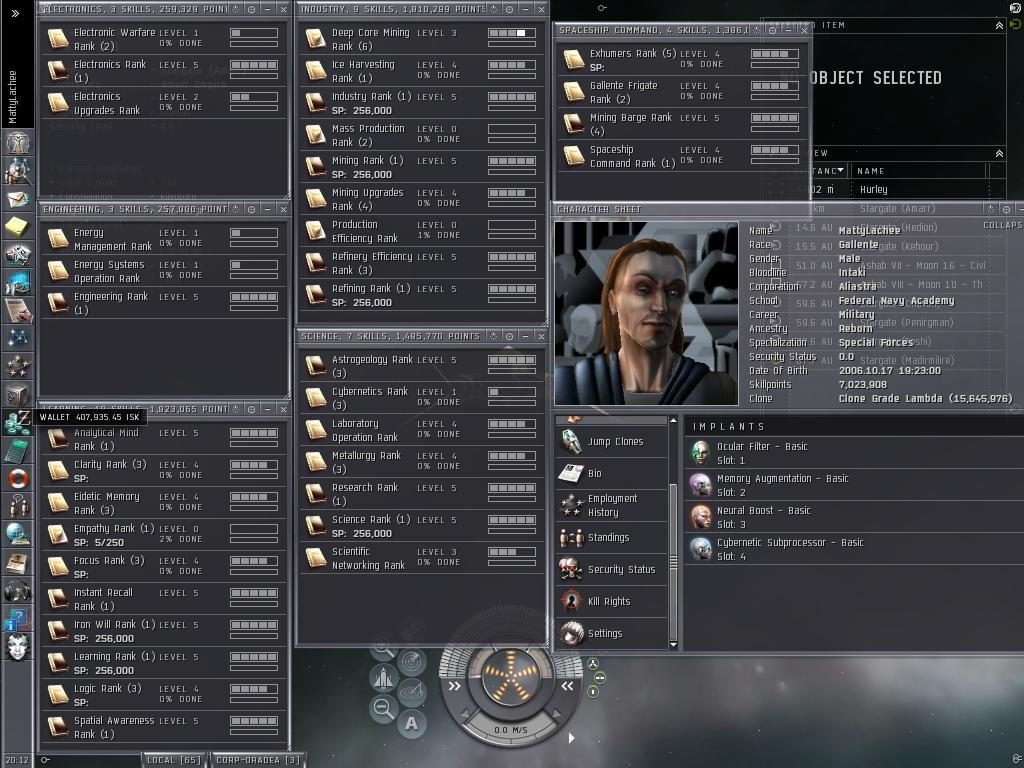Open Character Sheet from Neocom sidebar
Image resolution: width=1024 pixels, height=768 pixels.
click(x=17, y=142)
